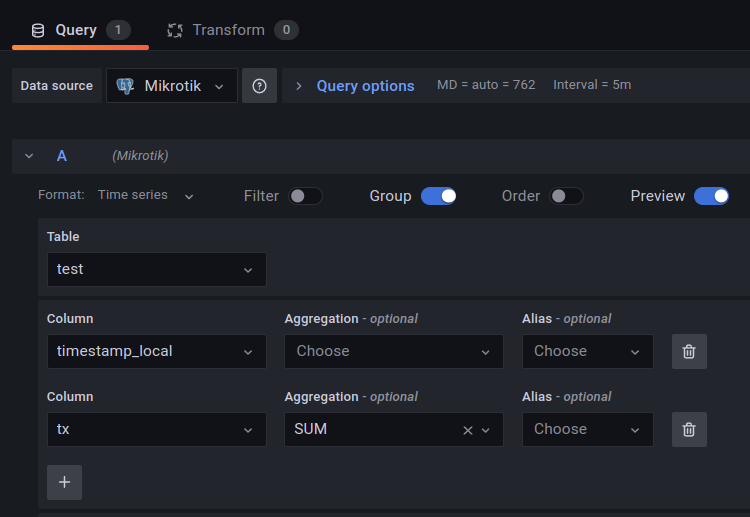750x517 pixels.
Task: Add a new column with plus button
Action: click(x=64, y=482)
